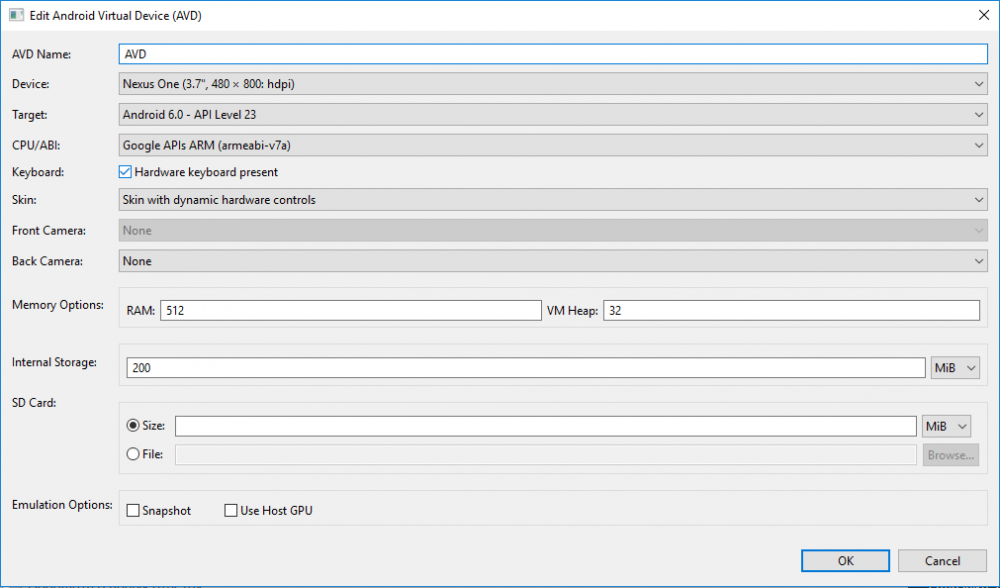1000x588 pixels.
Task: Uncheck Hardware keyboard present checkbox
Action: point(125,172)
